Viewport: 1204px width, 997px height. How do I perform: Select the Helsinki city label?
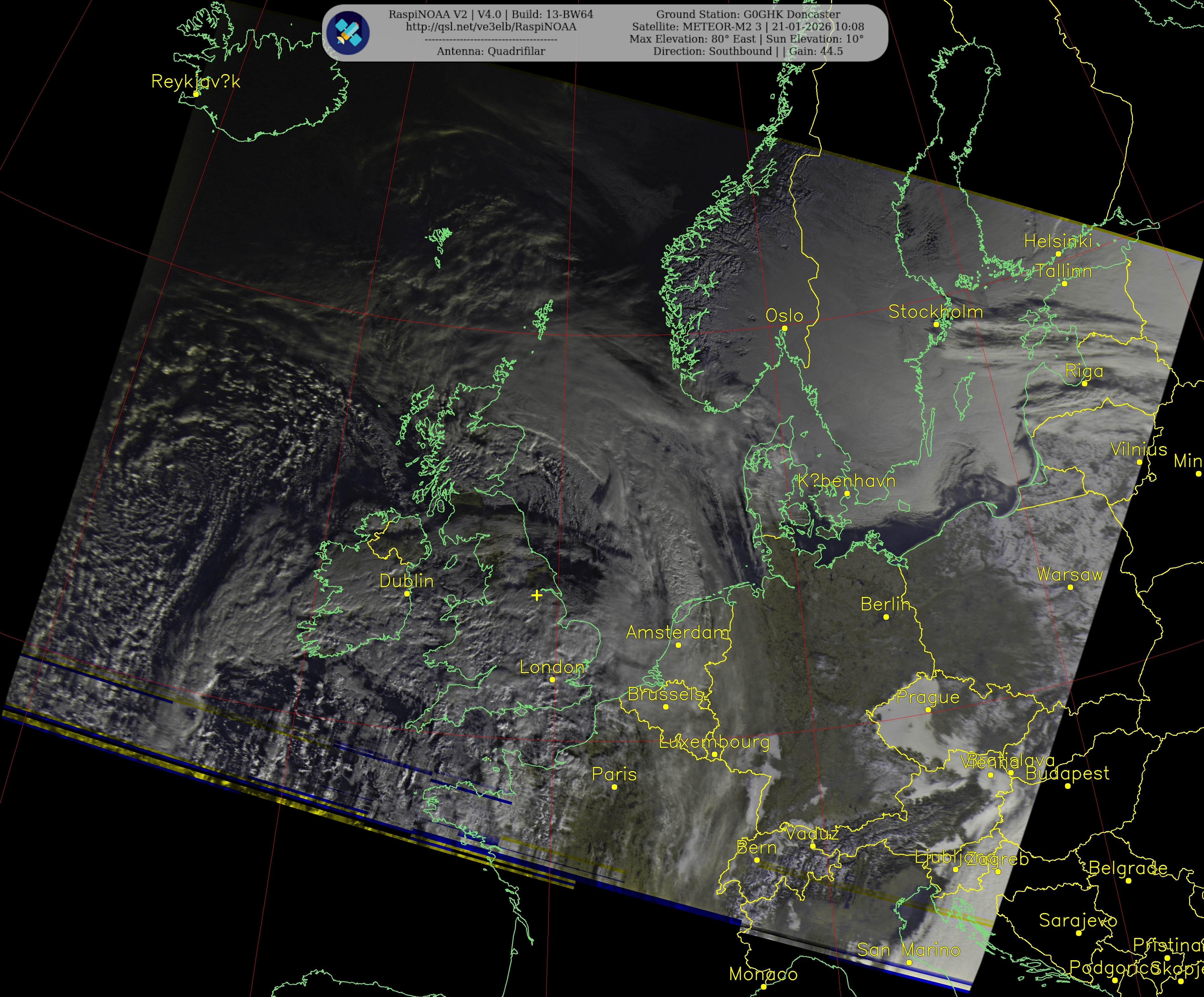coord(1058,241)
